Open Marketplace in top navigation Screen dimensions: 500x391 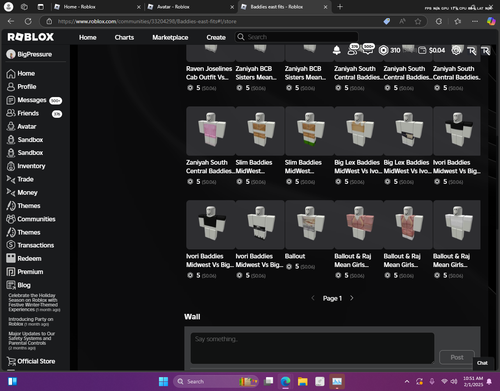170,37
